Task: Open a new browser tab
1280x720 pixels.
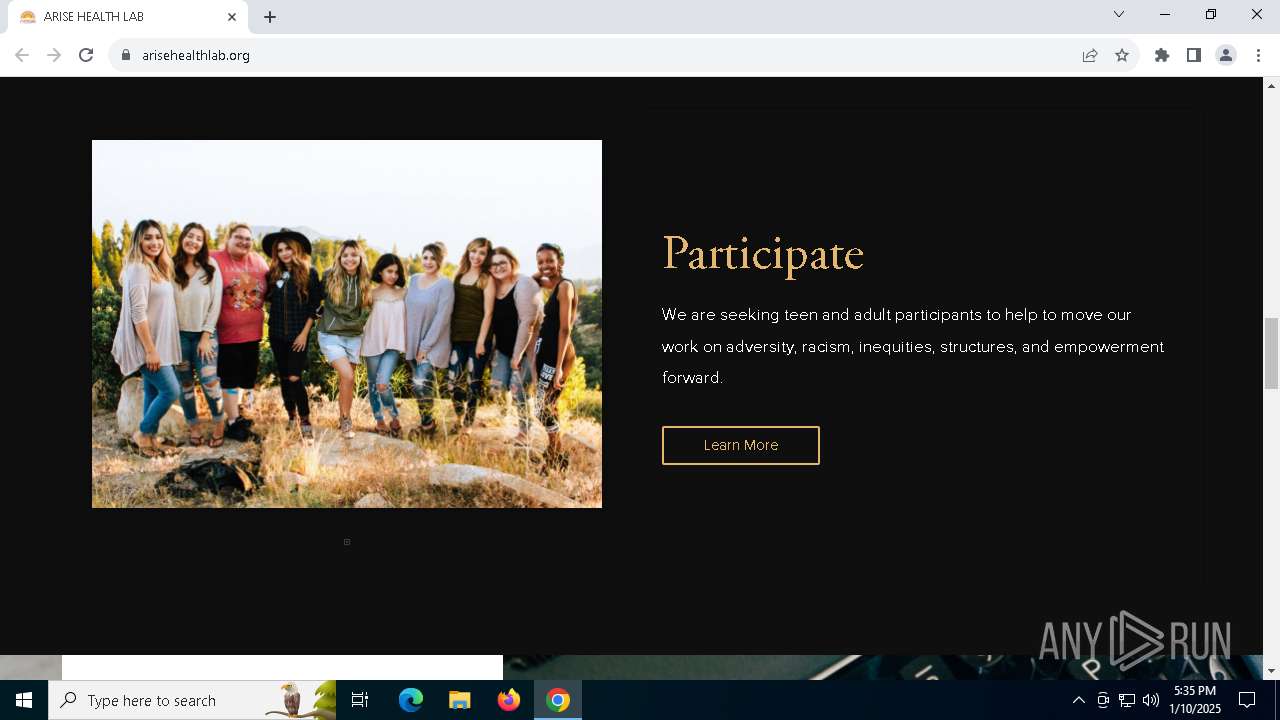Action: [x=270, y=17]
